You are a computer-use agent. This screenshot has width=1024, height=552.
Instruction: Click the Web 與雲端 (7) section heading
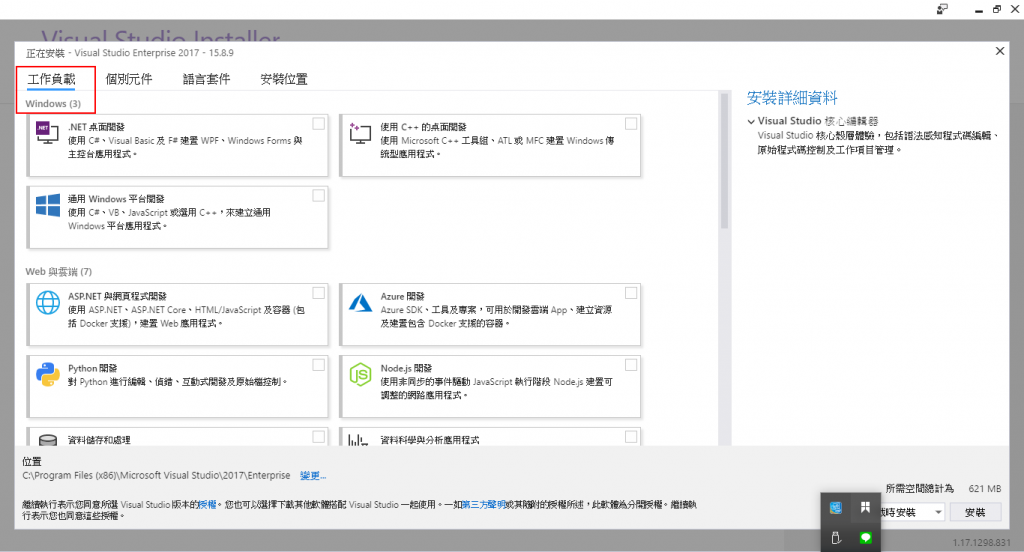point(59,272)
